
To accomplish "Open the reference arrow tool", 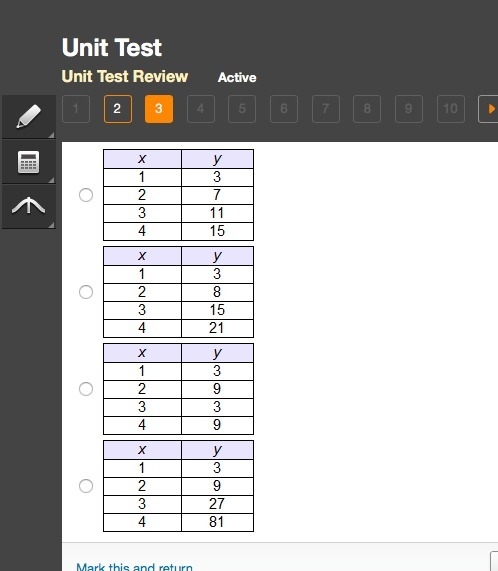I will click(x=29, y=206).
